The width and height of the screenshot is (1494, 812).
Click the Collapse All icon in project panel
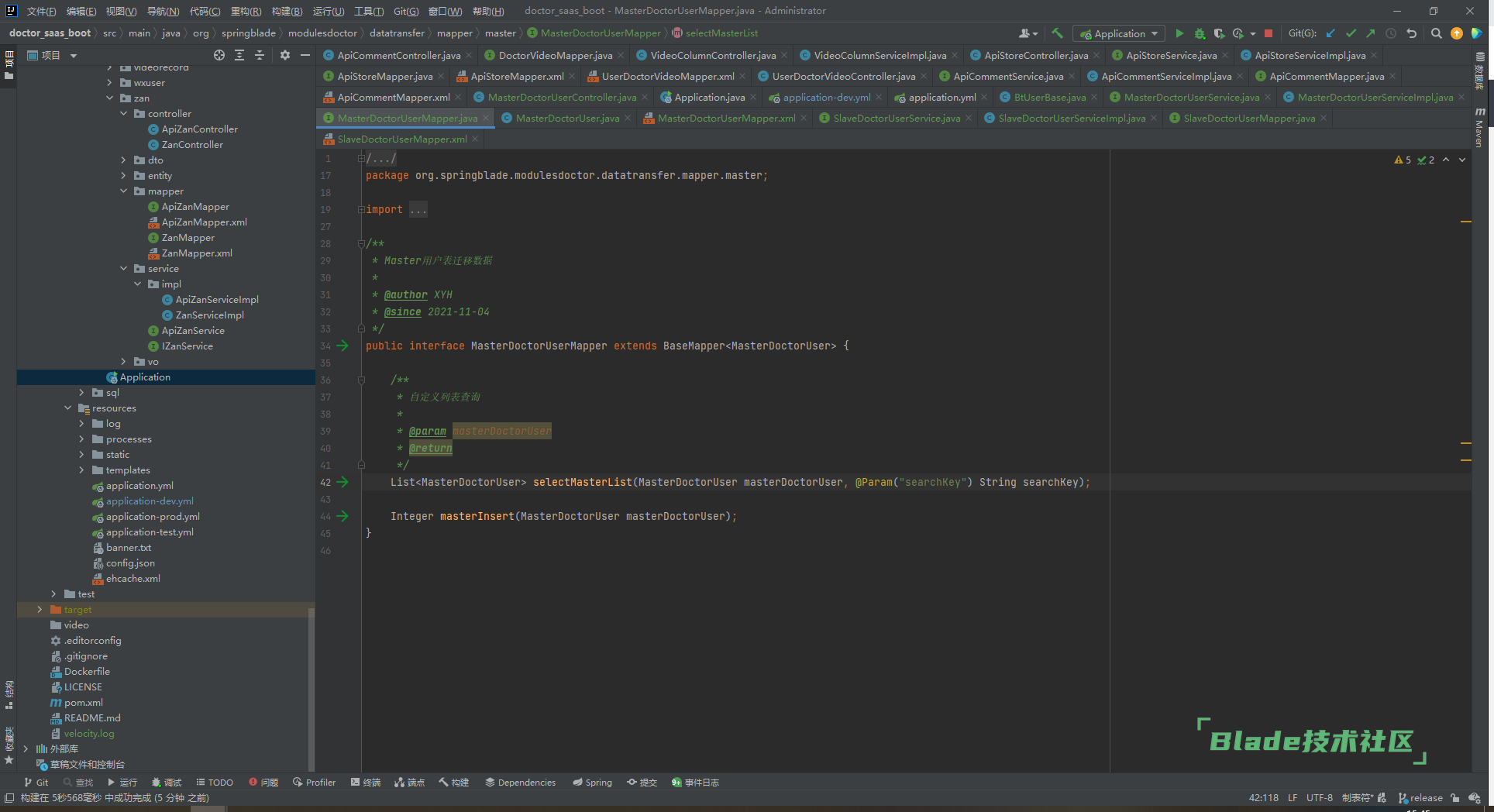[260, 55]
